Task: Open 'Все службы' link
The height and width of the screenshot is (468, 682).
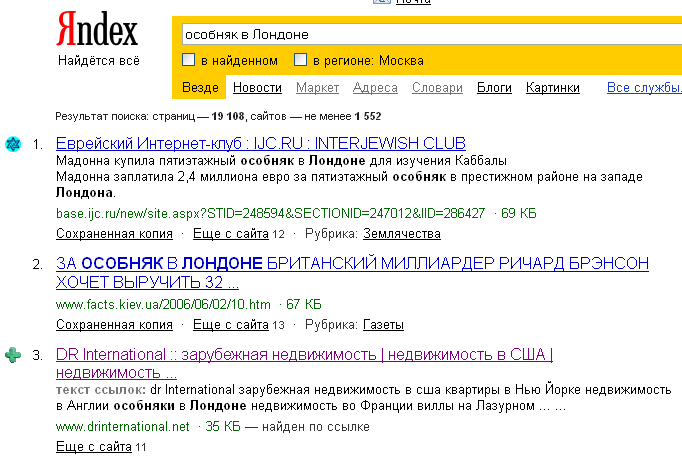Action: tap(644, 87)
